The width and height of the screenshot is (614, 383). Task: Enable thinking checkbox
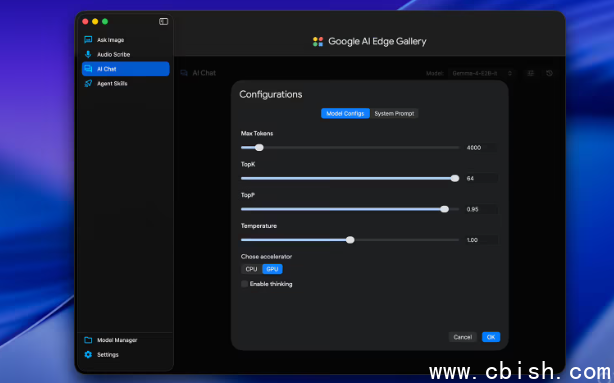point(244,284)
